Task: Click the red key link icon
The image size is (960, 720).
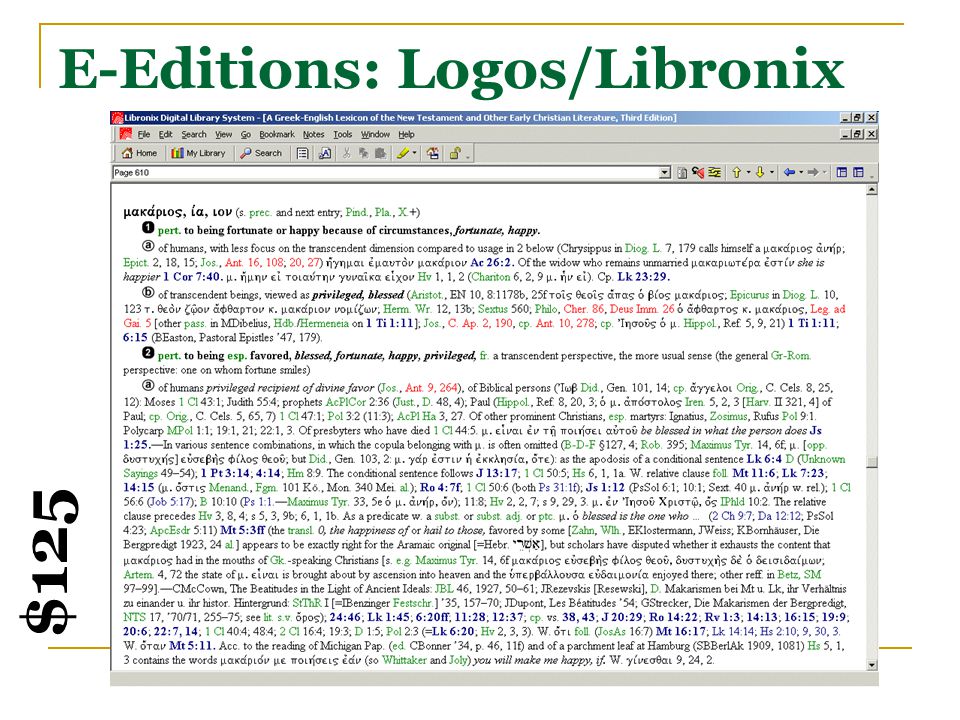Action: pos(698,173)
